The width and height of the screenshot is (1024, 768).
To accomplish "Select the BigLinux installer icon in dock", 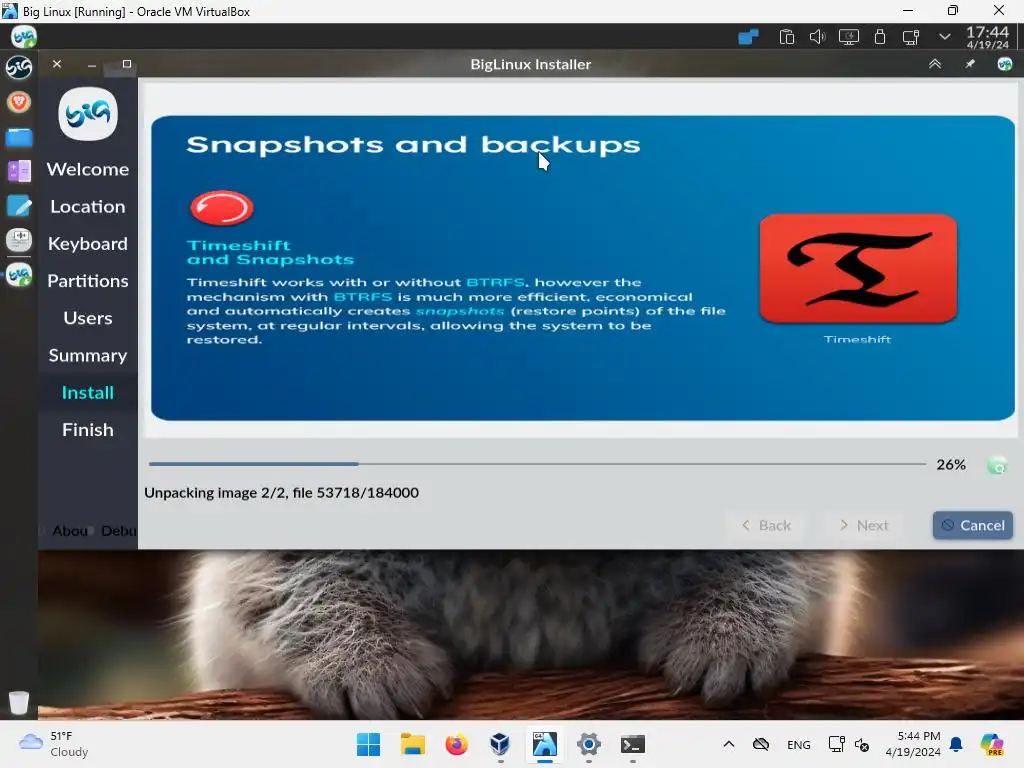I will pos(19,275).
